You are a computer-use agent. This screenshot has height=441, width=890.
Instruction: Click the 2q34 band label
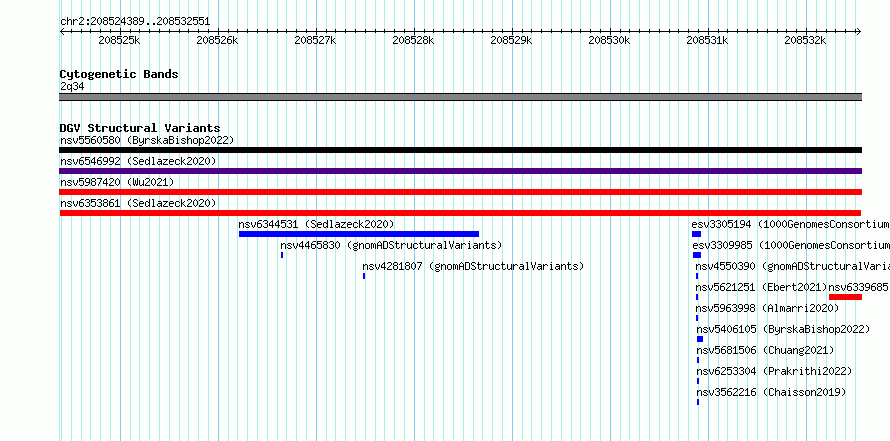[x=72, y=86]
